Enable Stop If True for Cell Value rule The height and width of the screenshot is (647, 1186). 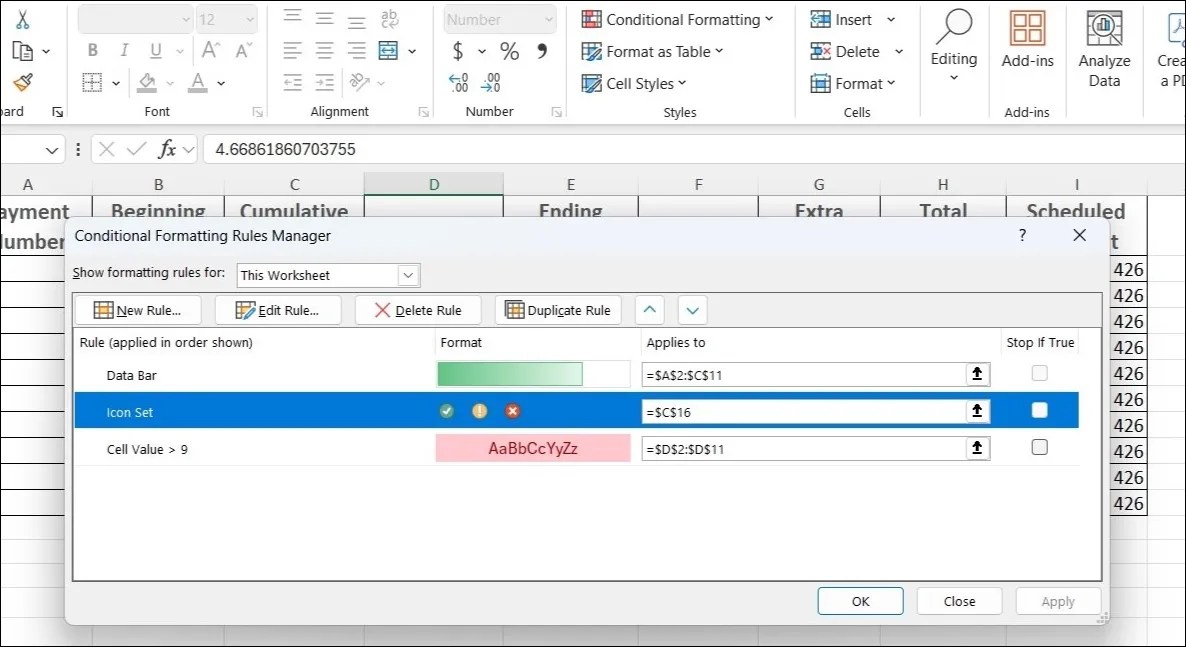1039,448
